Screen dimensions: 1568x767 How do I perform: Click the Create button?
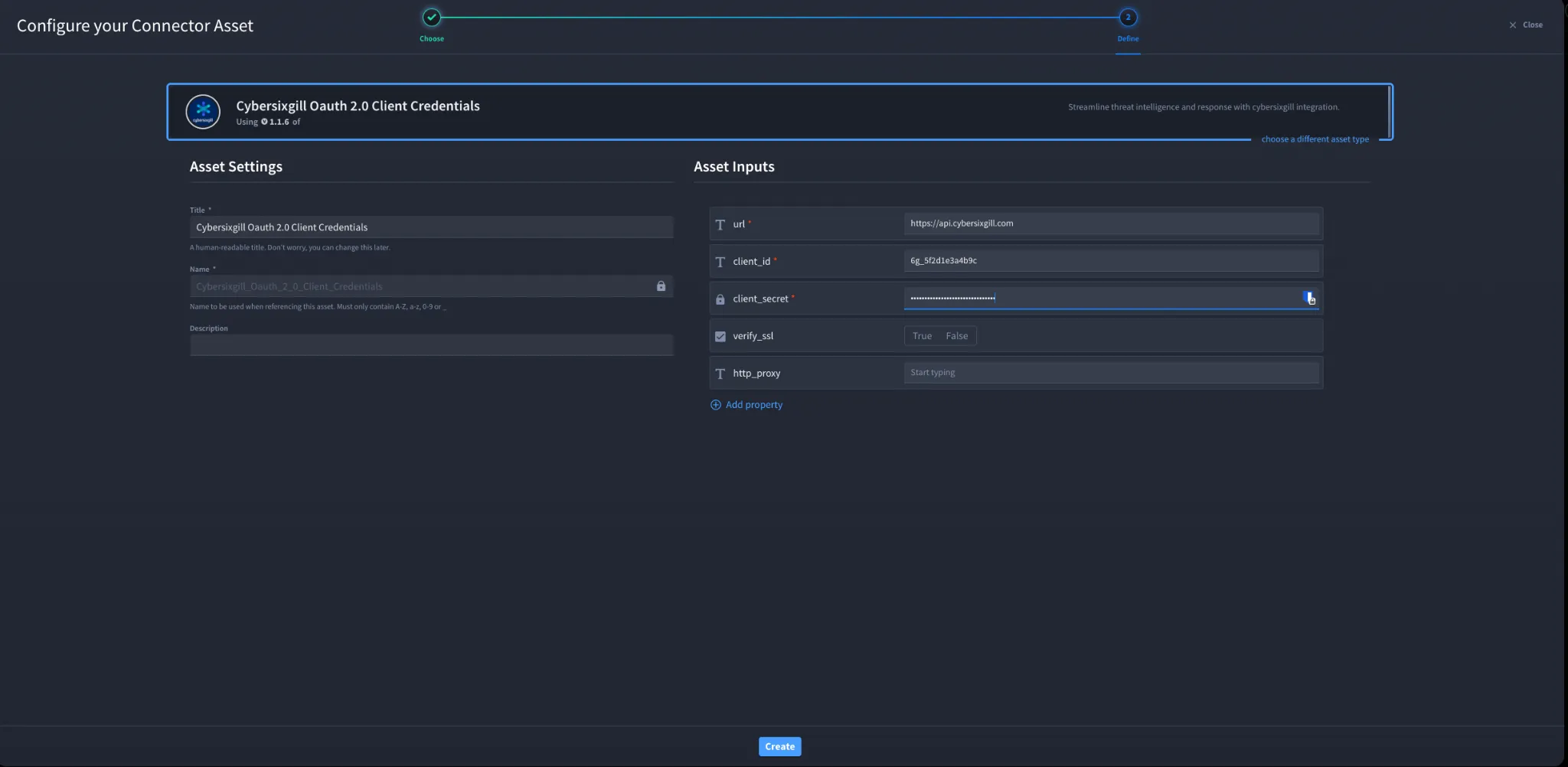(x=779, y=746)
